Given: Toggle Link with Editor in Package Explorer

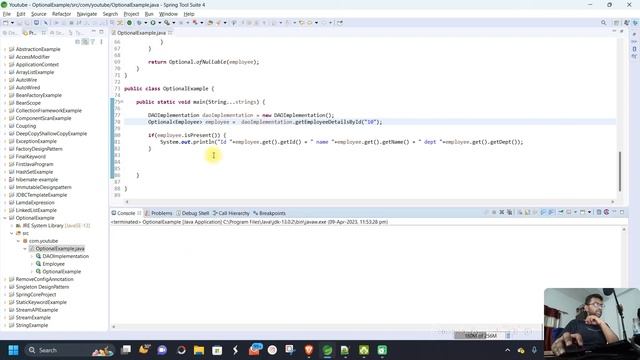Looking at the screenshot, I should click(x=85, y=42).
